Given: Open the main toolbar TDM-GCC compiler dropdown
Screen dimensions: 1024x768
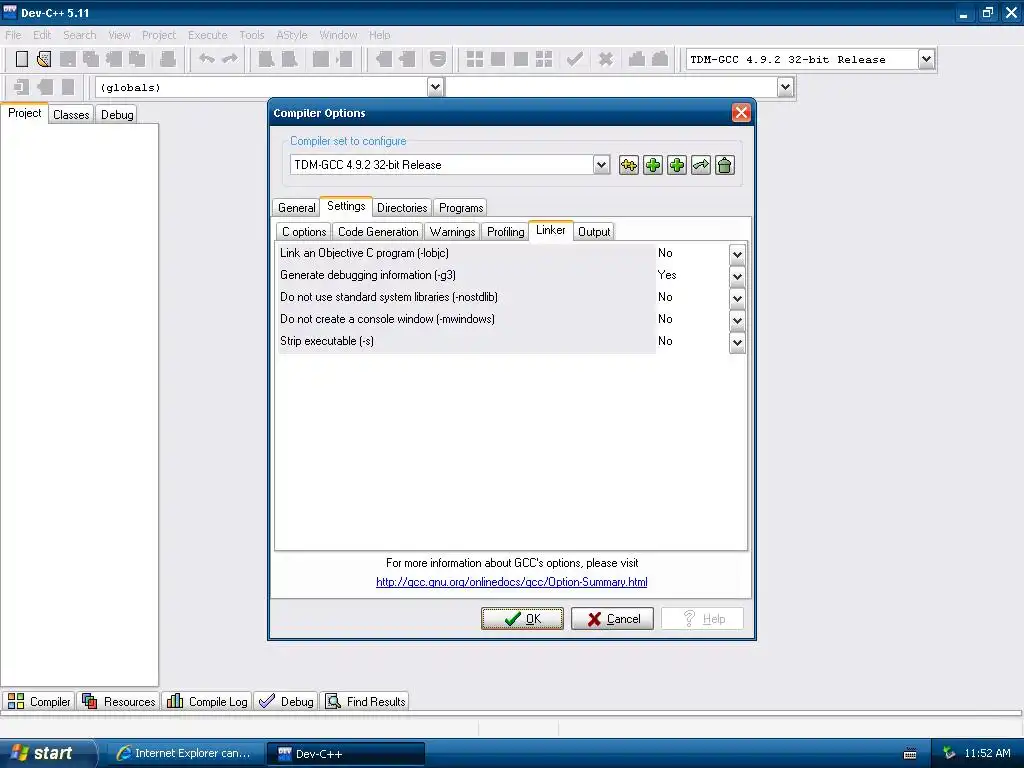Looking at the screenshot, I should [926, 59].
